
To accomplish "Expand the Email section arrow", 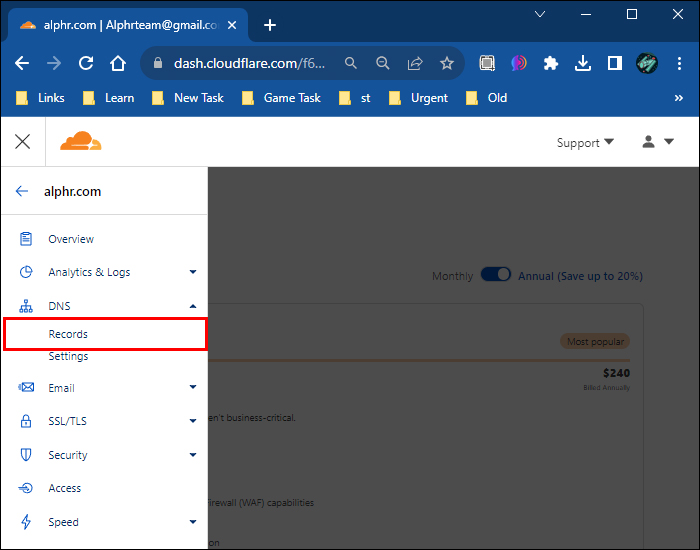I will click(193, 387).
